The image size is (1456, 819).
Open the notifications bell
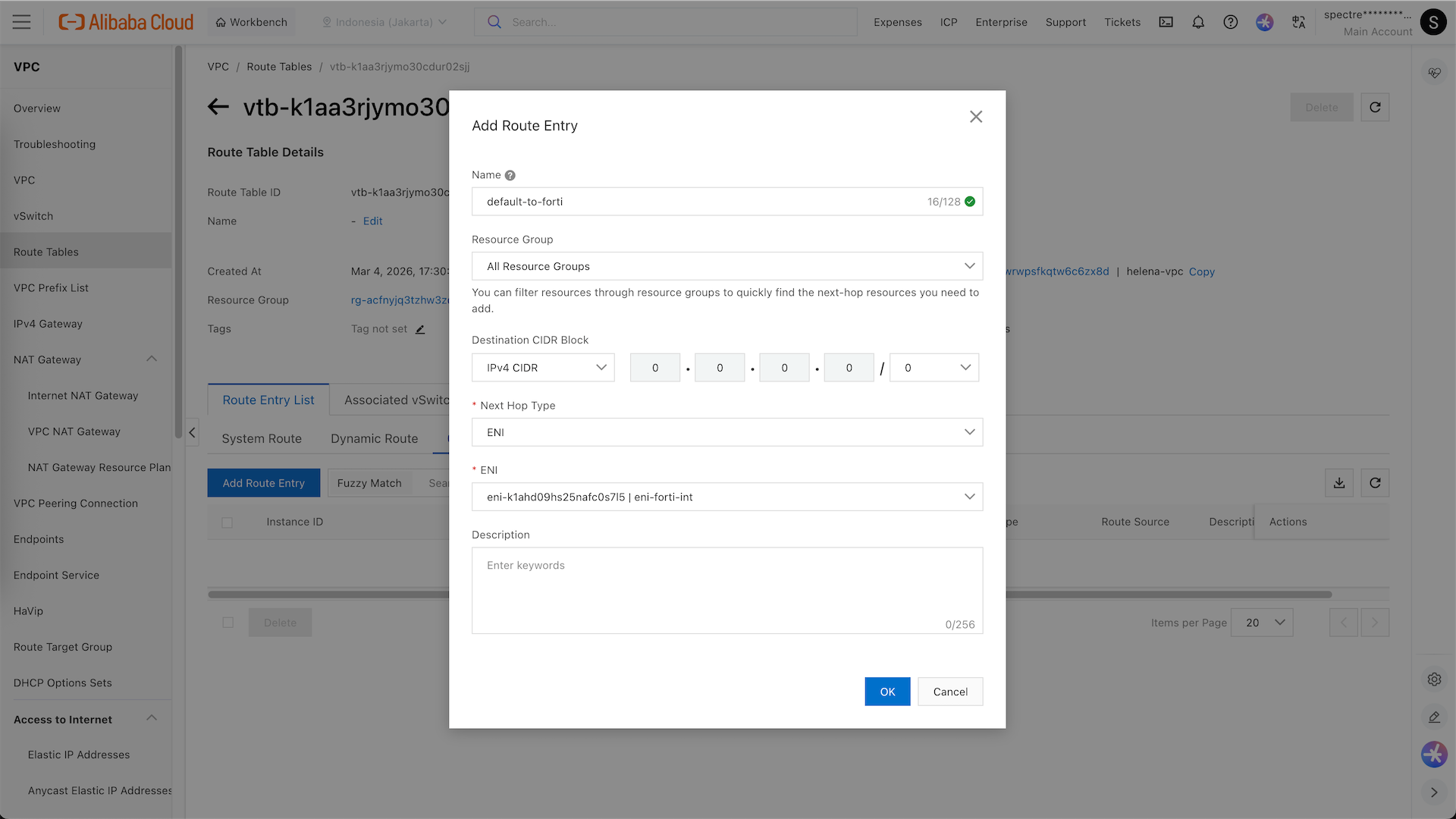[x=1198, y=22]
